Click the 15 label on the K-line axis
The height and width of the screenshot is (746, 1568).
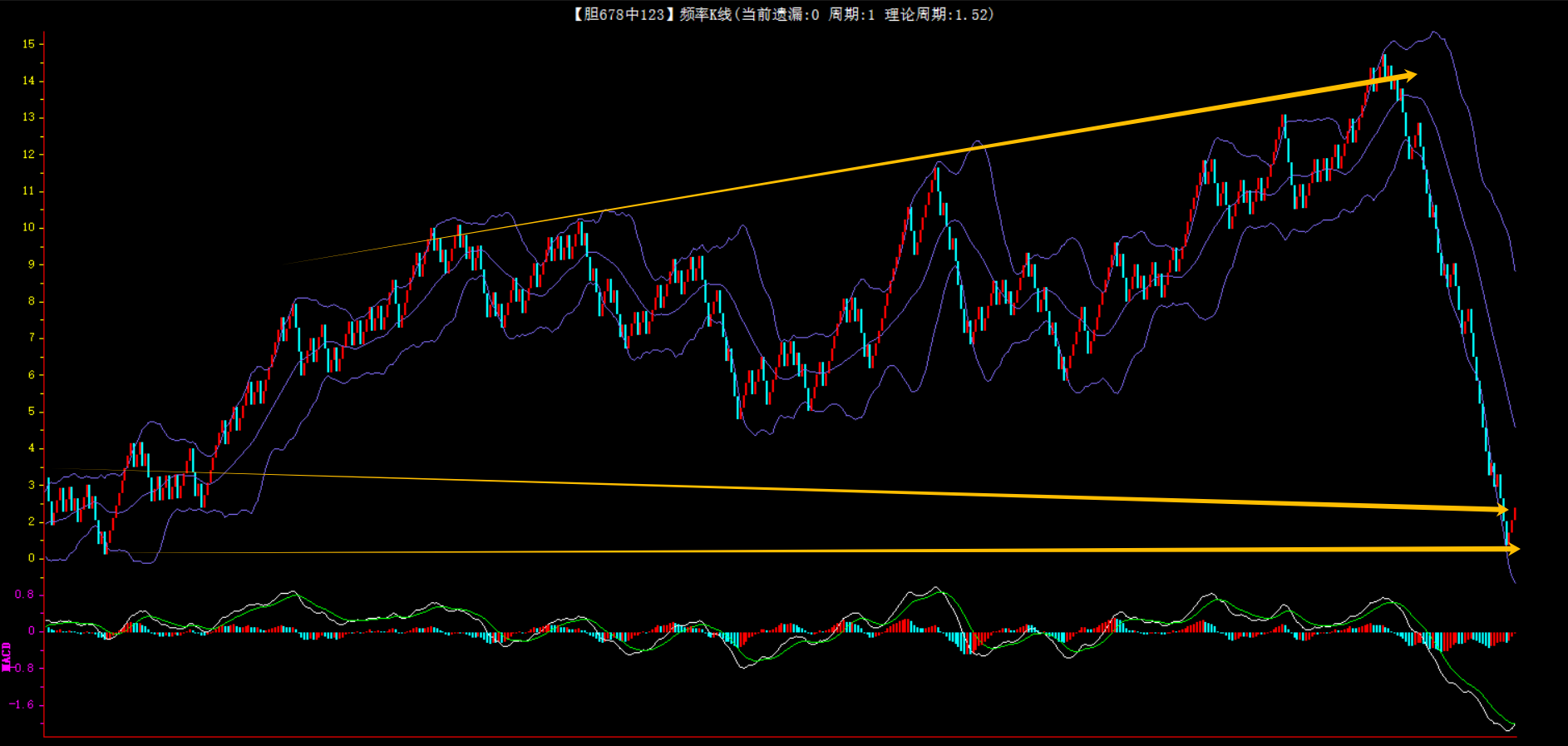click(x=29, y=44)
